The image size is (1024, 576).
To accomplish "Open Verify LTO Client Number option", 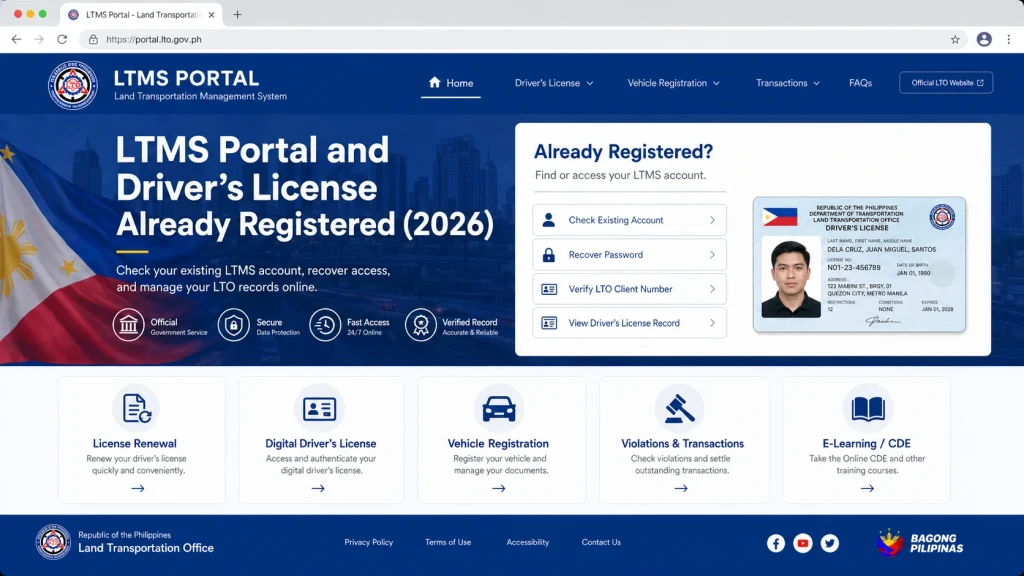I will tap(630, 289).
